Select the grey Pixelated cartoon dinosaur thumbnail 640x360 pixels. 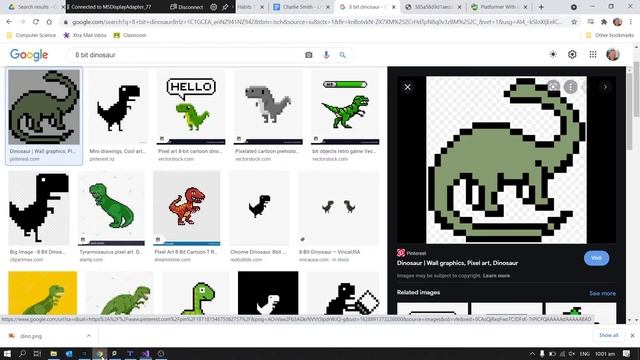tap(268, 107)
